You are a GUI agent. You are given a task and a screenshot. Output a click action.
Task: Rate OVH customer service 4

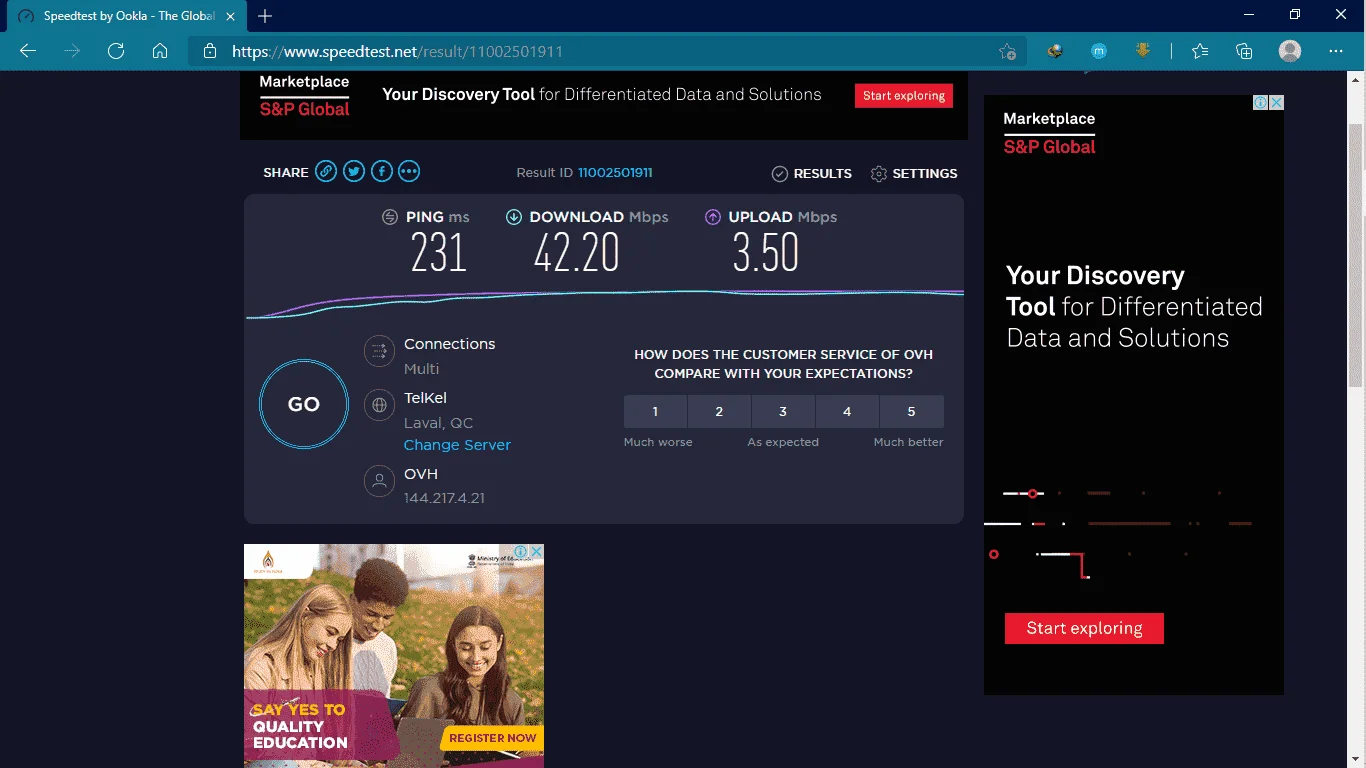[847, 411]
